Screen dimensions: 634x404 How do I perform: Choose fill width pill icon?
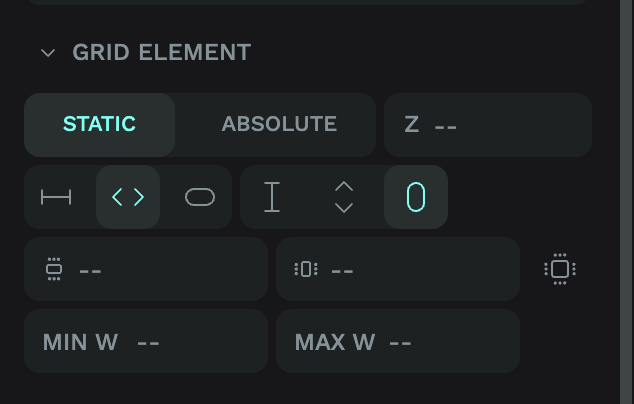[x=200, y=197]
